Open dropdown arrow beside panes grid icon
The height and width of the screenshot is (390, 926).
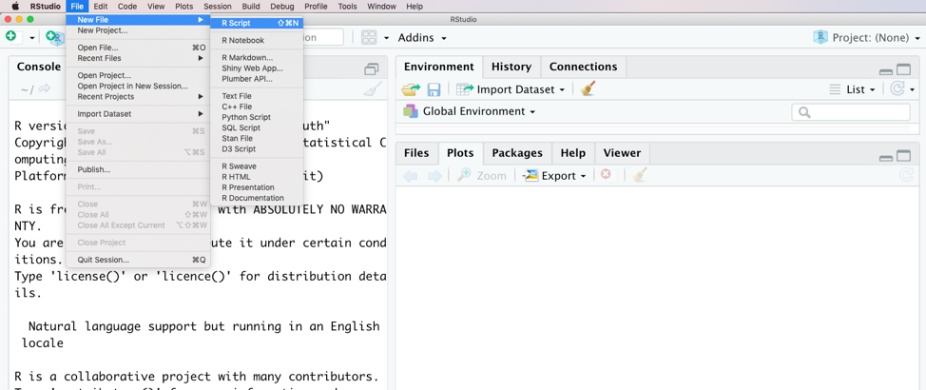tap(386, 38)
